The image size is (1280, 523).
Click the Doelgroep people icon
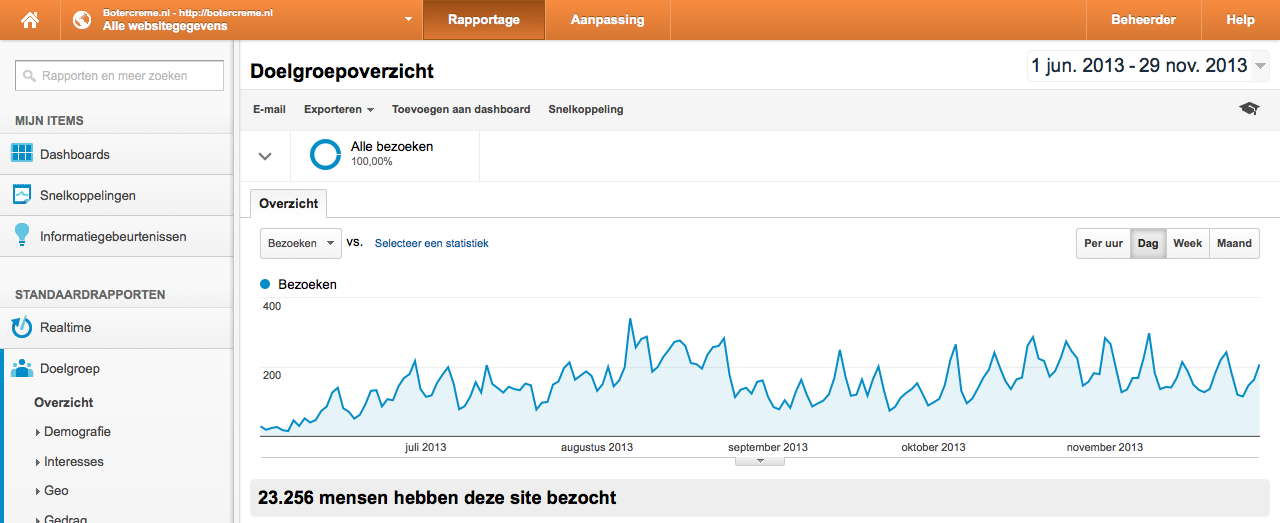point(22,369)
